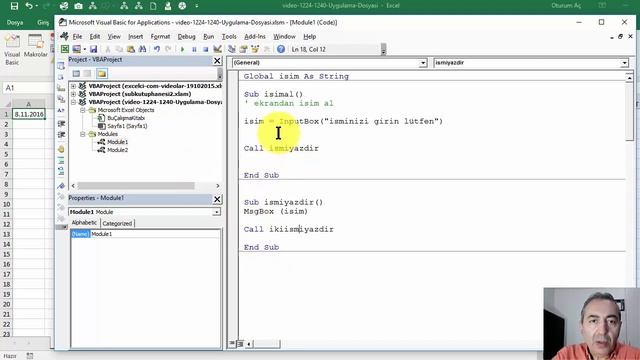
Task: Undo last edit in VBA toolbar
Action: (x=157, y=49)
